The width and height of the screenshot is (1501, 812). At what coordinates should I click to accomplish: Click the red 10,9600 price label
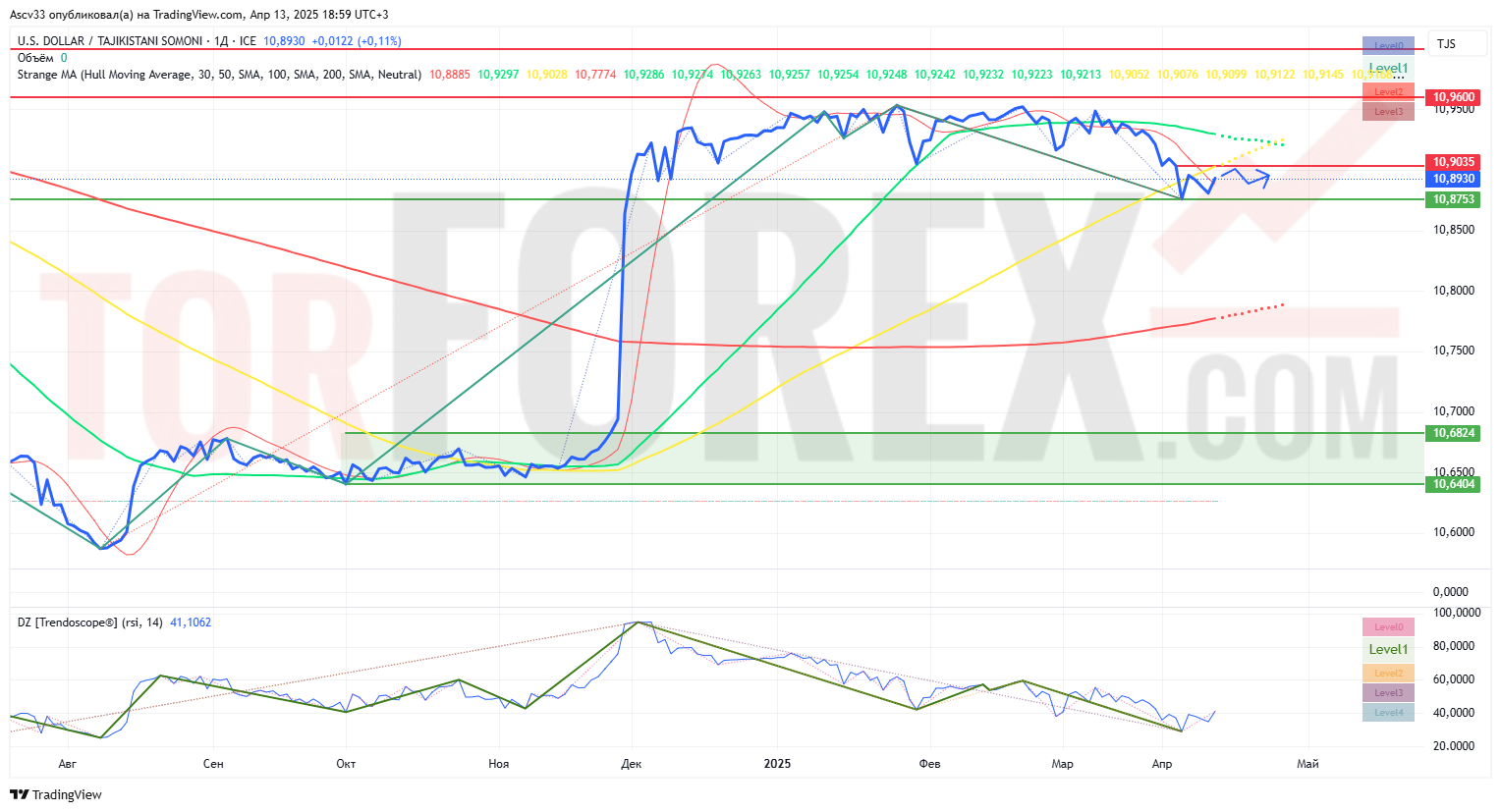coord(1453,97)
